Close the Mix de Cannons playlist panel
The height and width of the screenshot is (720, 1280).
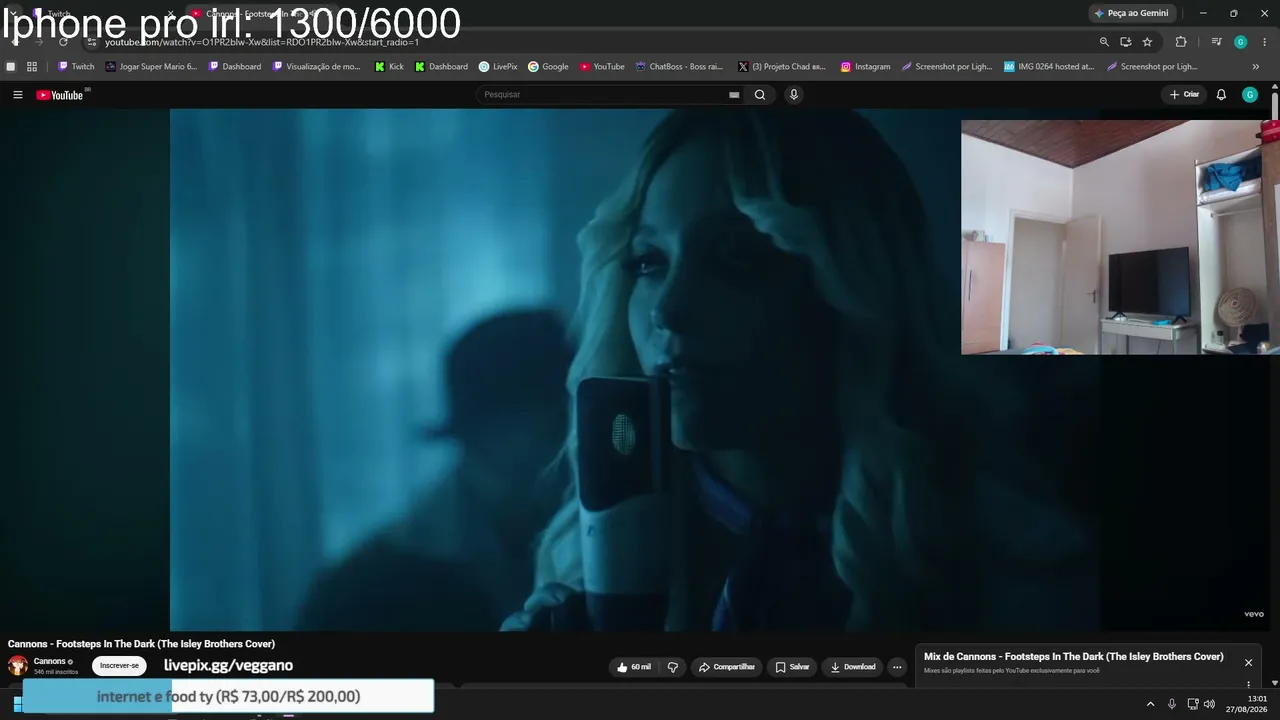click(1248, 662)
